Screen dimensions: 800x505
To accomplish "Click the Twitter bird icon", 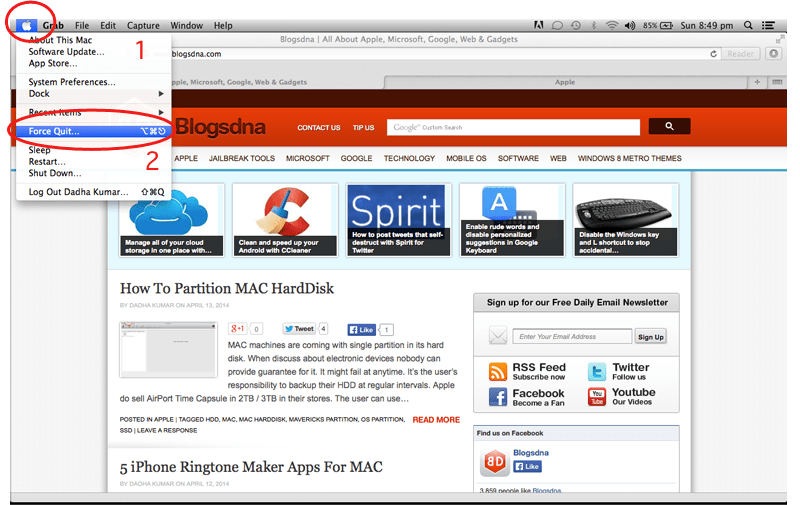I will (597, 371).
